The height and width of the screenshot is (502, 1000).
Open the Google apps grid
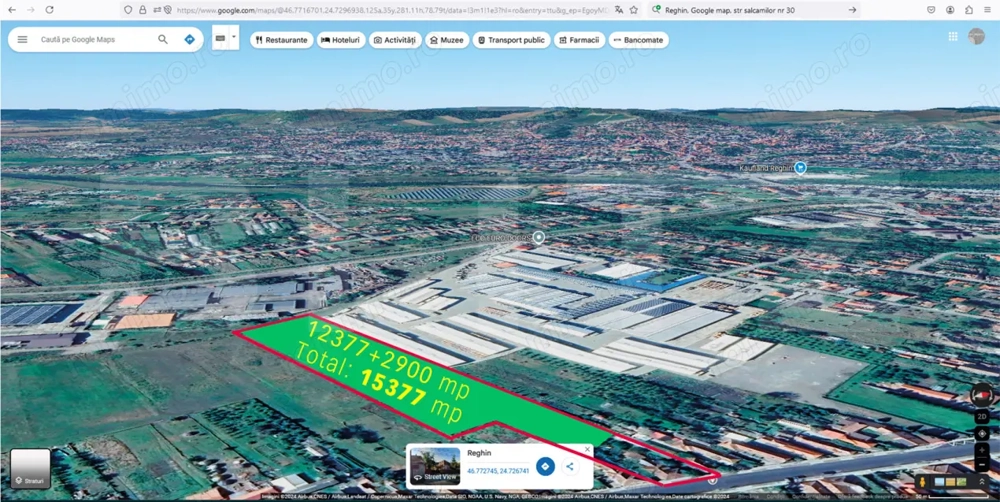pyautogui.click(x=953, y=36)
